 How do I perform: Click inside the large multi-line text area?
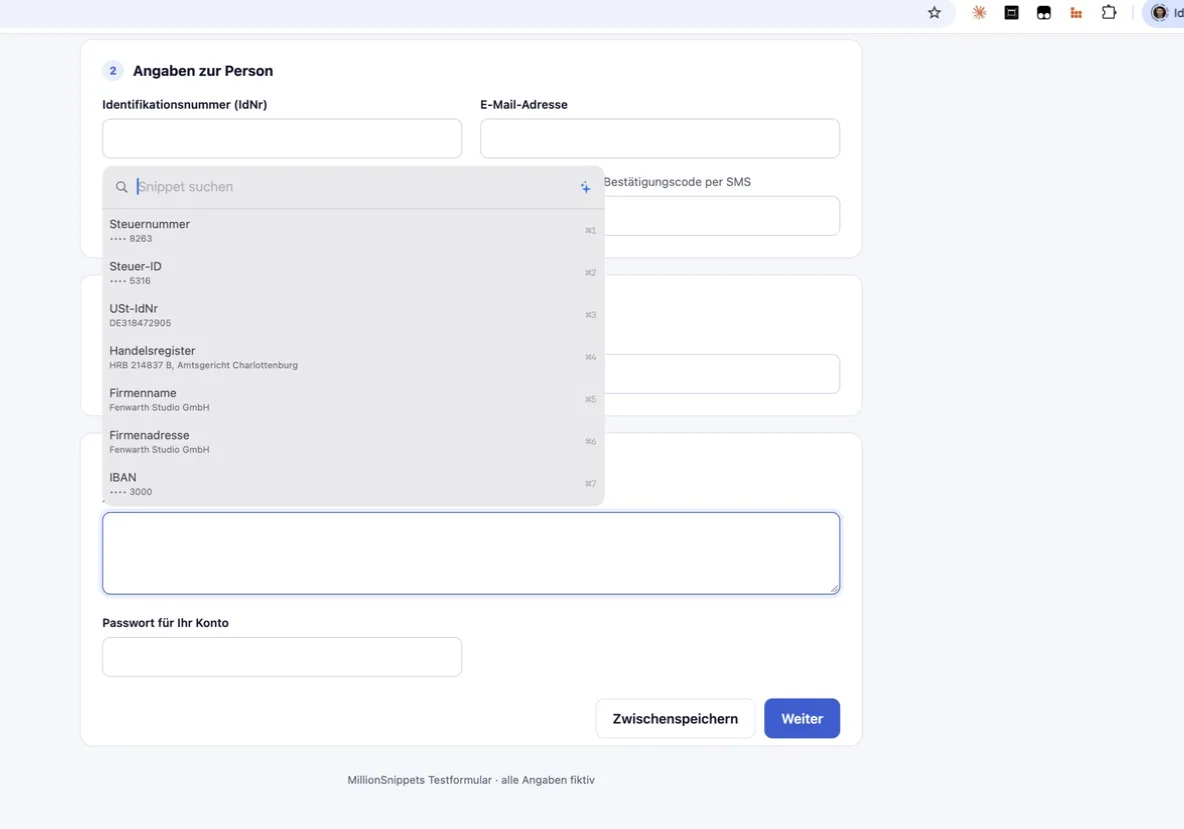click(x=471, y=553)
